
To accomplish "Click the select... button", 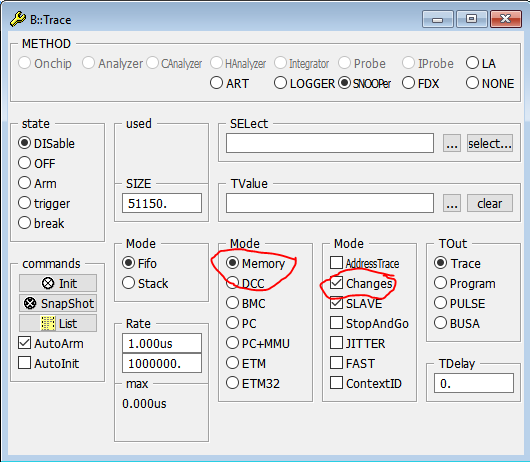I will pos(489,143).
